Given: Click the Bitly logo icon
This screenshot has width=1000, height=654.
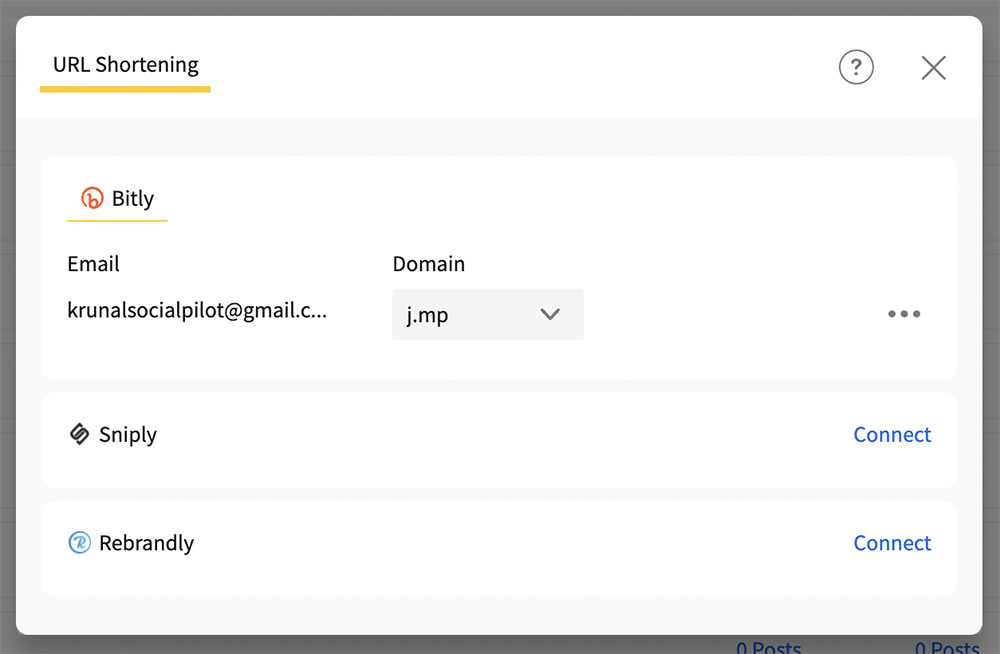Looking at the screenshot, I should tap(92, 198).
